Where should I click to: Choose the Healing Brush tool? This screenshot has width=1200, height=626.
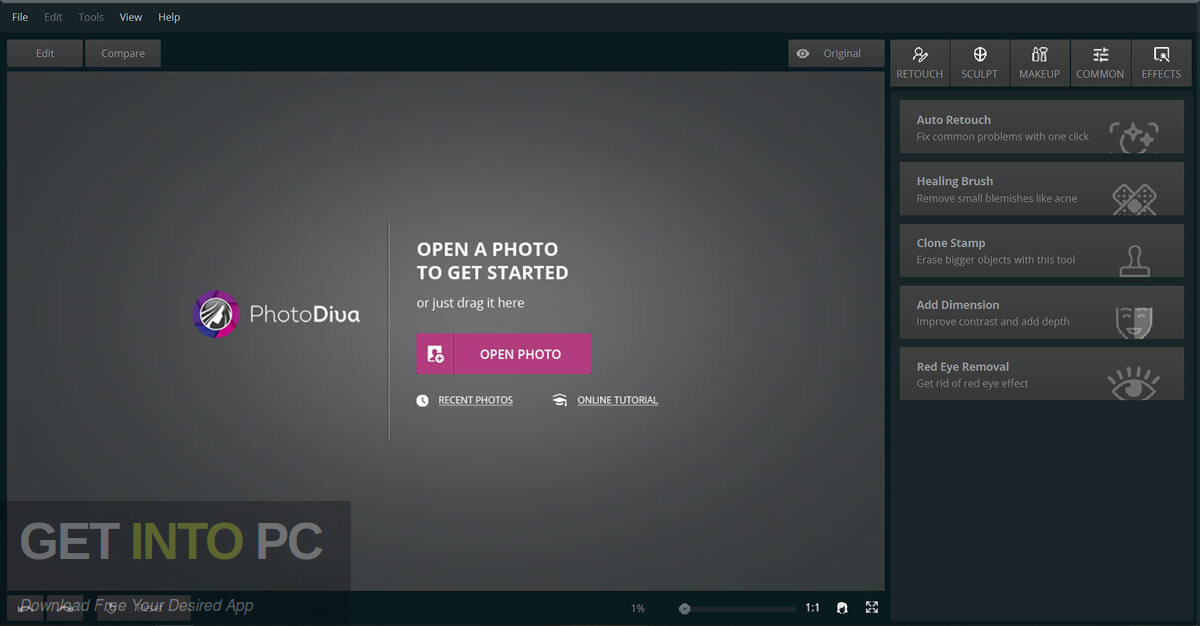[x=1041, y=189]
